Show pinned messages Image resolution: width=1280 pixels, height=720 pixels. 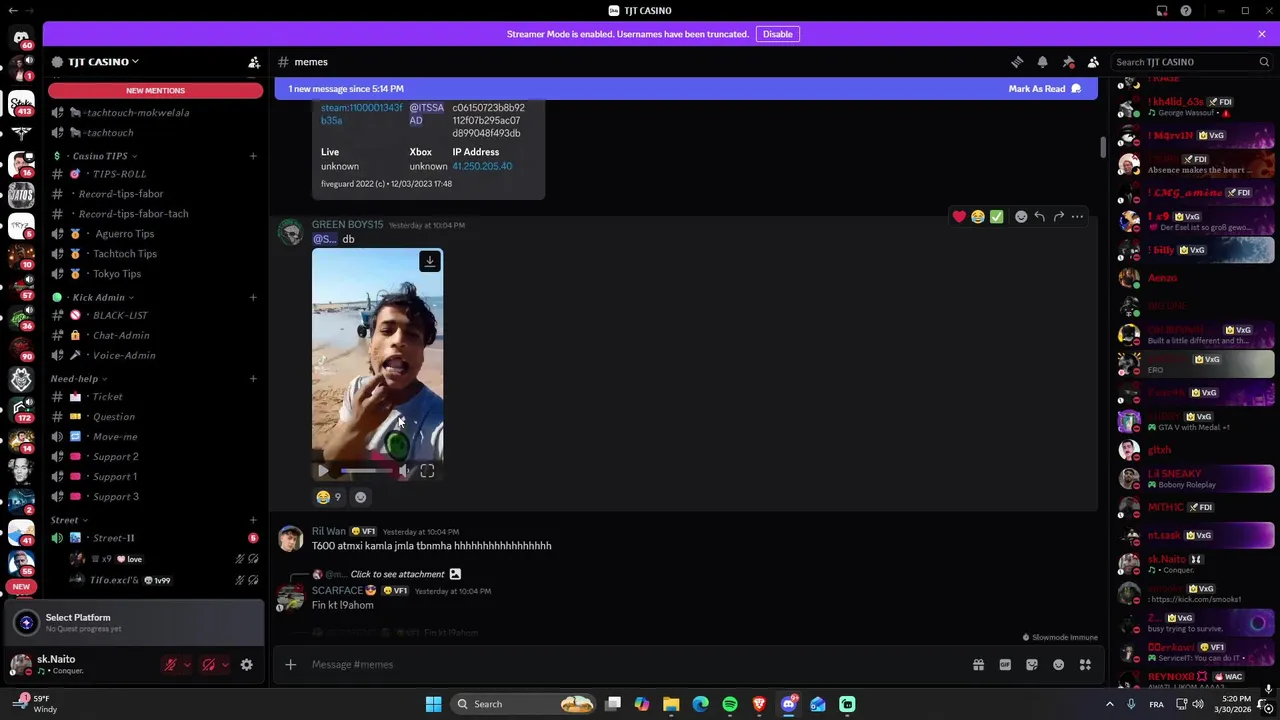tap(1068, 62)
